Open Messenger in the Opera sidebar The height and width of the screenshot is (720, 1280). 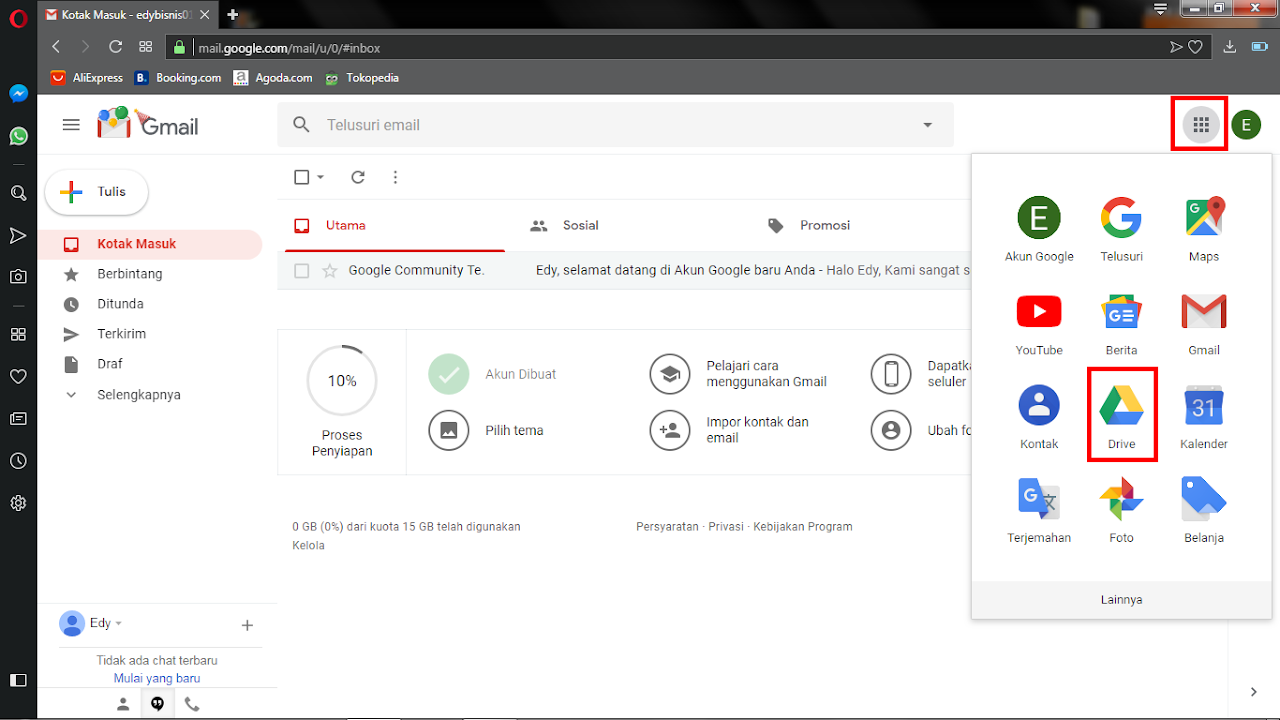pyautogui.click(x=18, y=93)
